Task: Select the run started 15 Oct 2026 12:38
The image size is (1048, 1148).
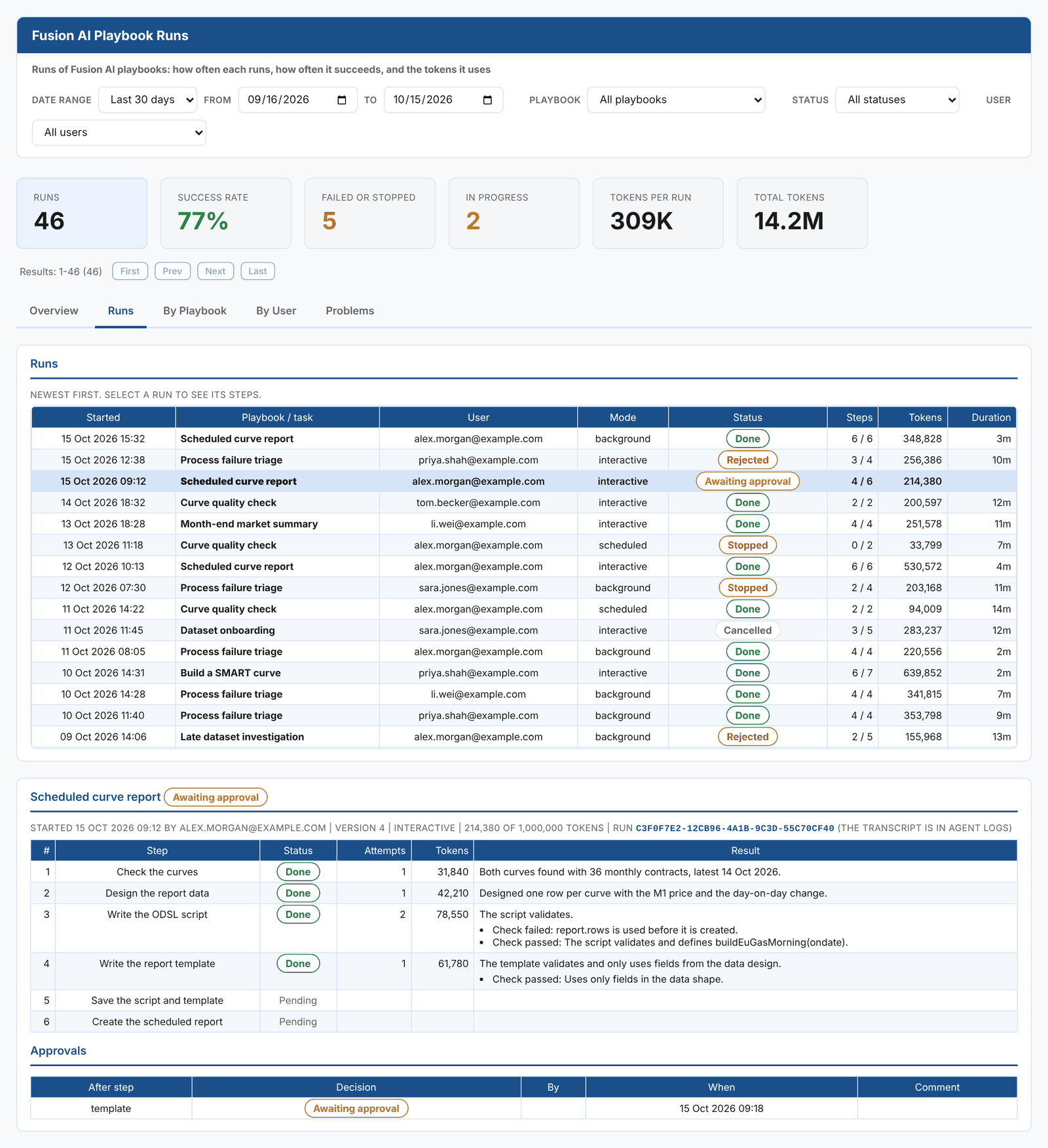Action: click(524, 460)
